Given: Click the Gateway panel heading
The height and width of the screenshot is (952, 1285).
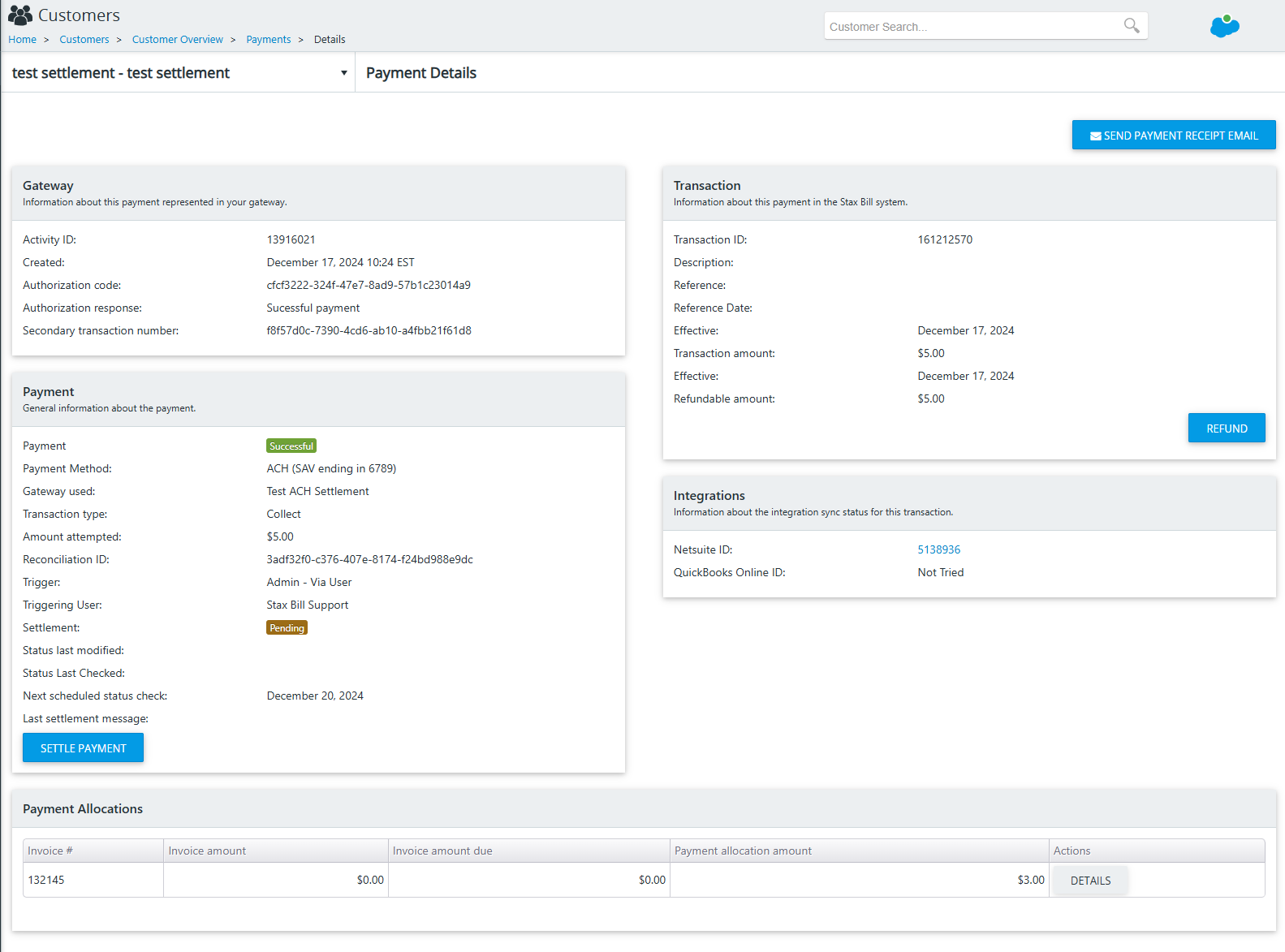Looking at the screenshot, I should point(48,186).
